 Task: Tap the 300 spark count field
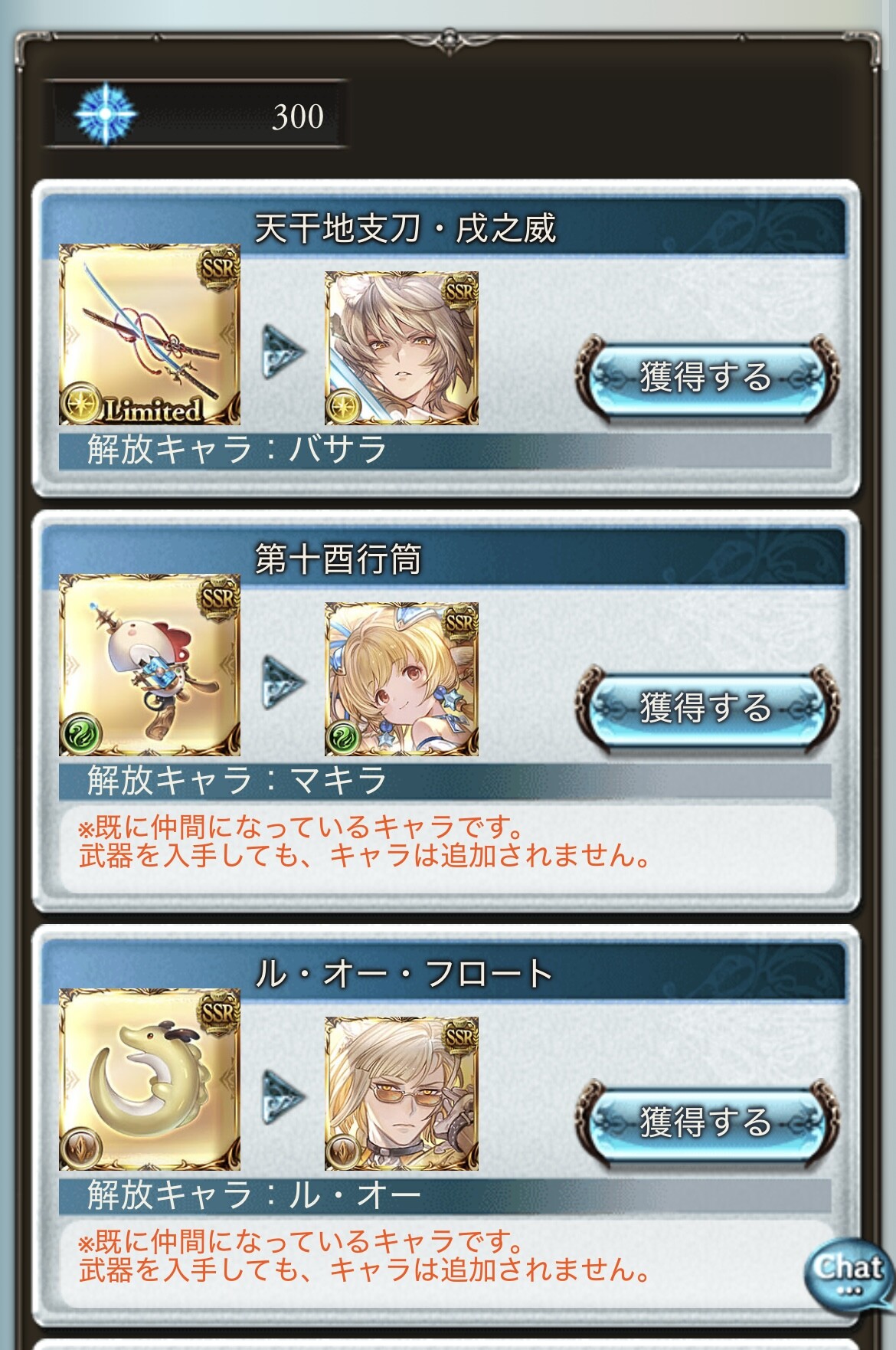tap(196, 115)
